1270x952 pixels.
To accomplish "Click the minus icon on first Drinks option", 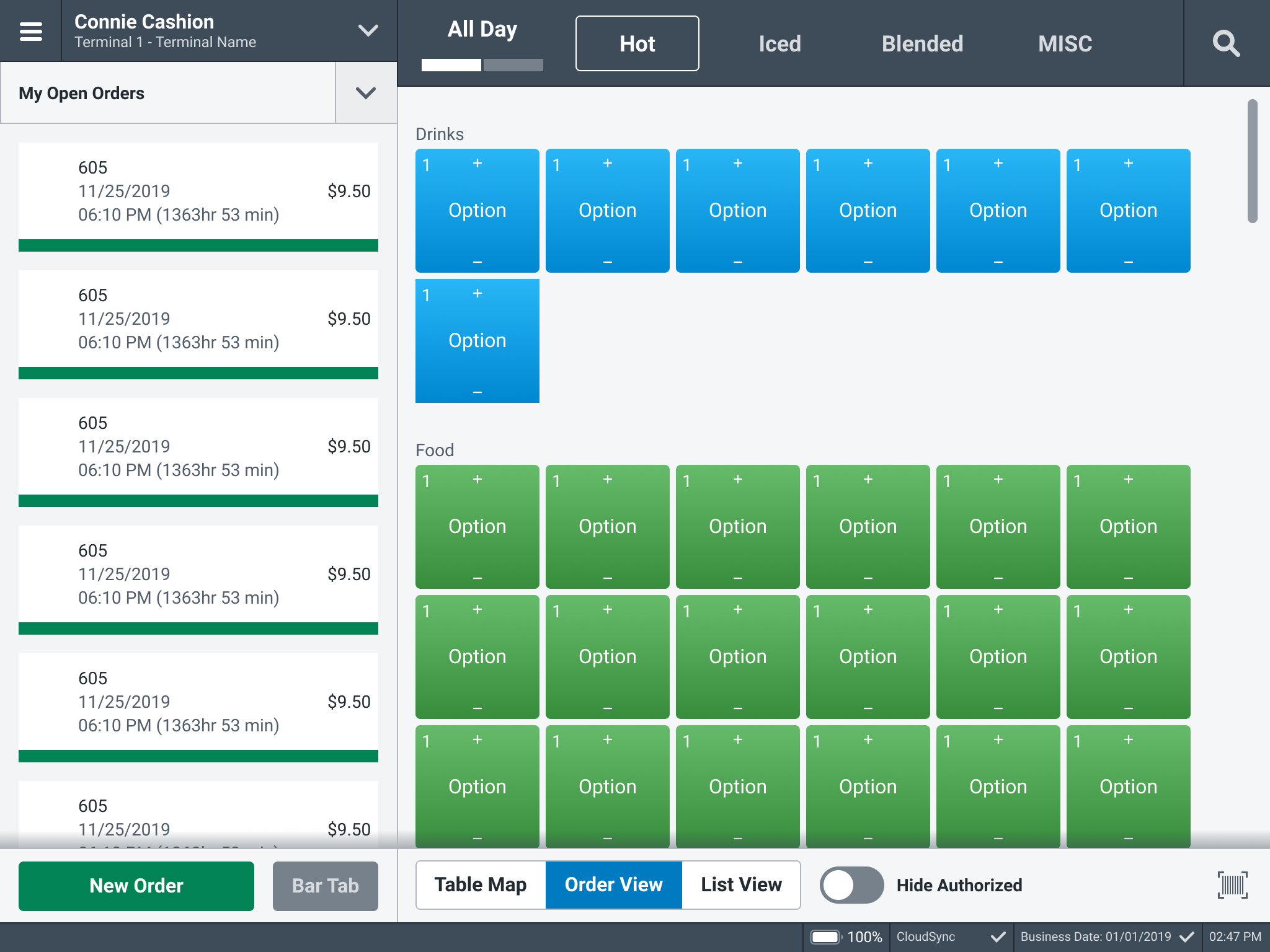I will point(477,262).
